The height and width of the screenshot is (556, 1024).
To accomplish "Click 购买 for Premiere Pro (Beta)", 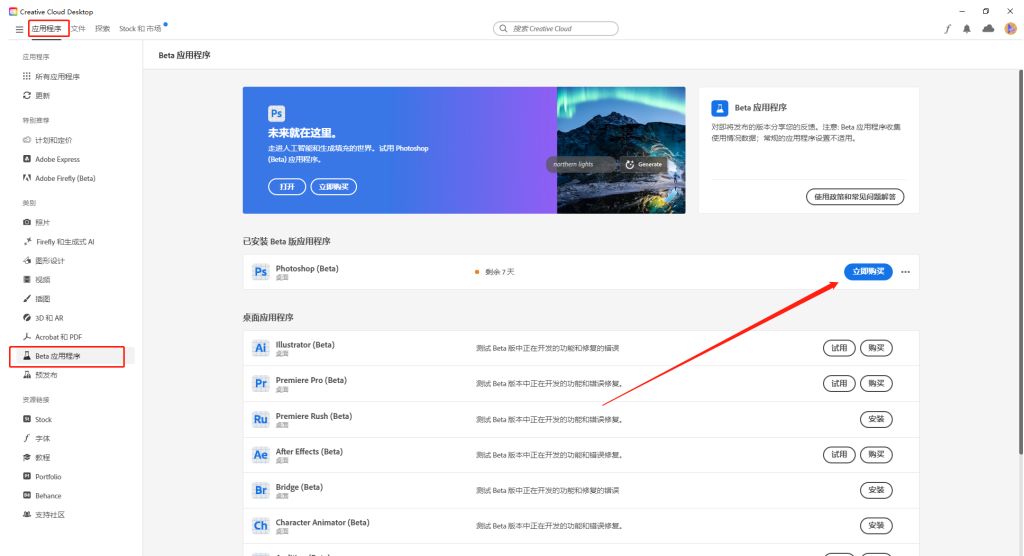I will [x=876, y=384].
